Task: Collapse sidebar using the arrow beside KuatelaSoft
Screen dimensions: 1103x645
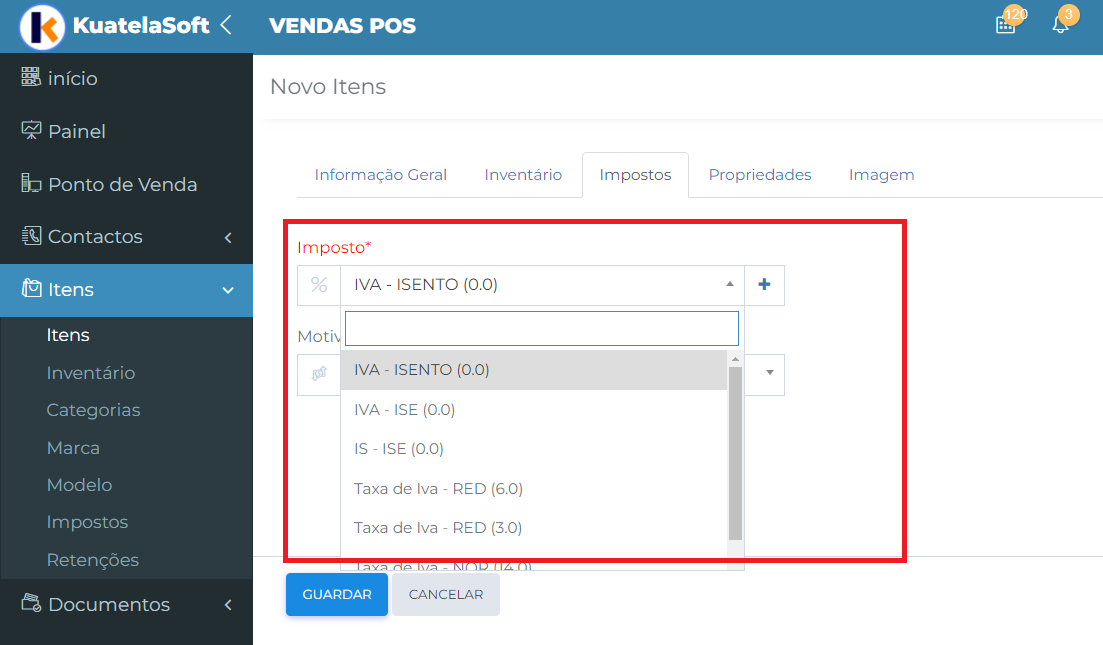Action: pos(226,25)
